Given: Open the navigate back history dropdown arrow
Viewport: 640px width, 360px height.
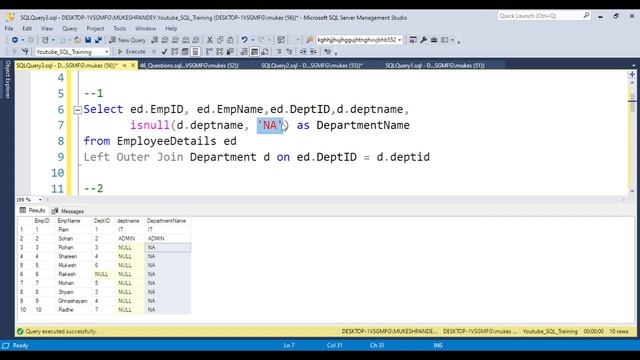Looking at the screenshot, I should click(22, 40).
